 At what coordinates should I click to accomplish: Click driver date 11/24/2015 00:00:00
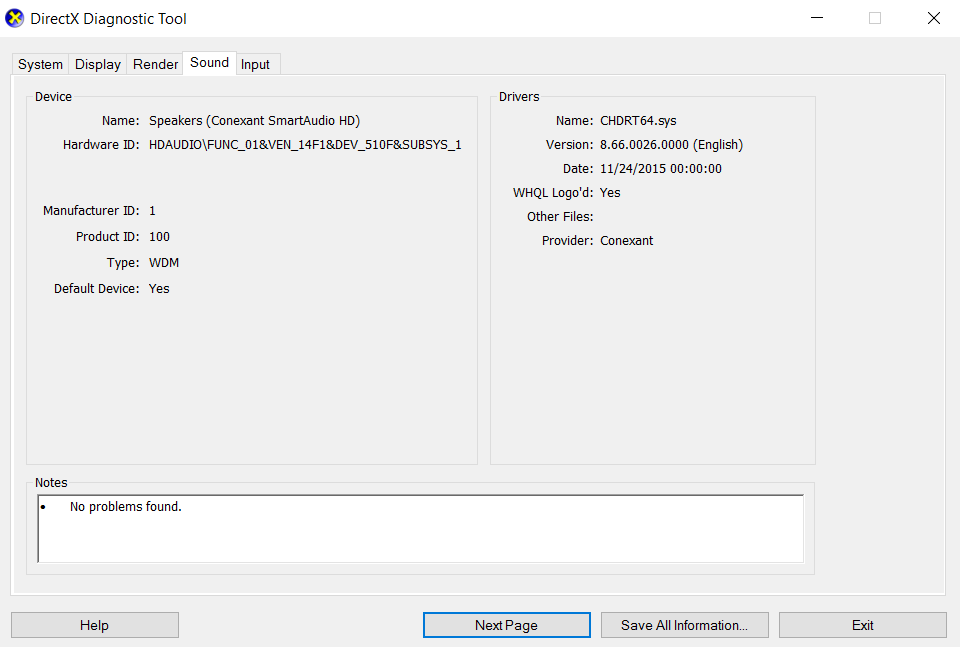coord(661,169)
